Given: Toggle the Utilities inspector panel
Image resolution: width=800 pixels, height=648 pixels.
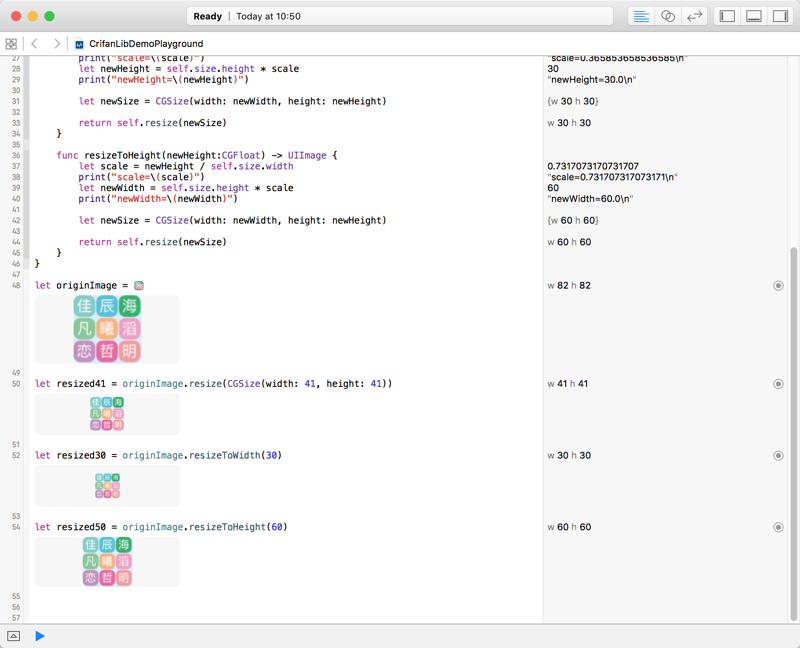Looking at the screenshot, I should pos(780,16).
